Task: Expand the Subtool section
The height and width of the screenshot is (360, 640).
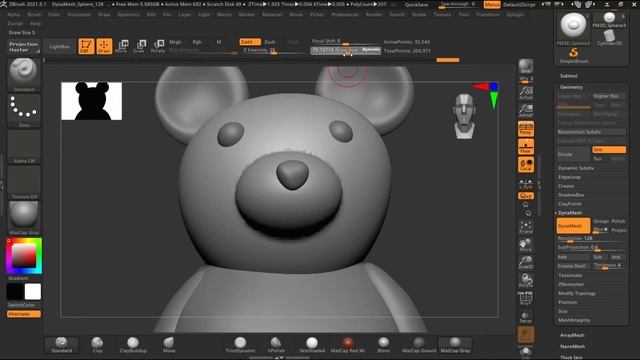Action: click(x=569, y=76)
